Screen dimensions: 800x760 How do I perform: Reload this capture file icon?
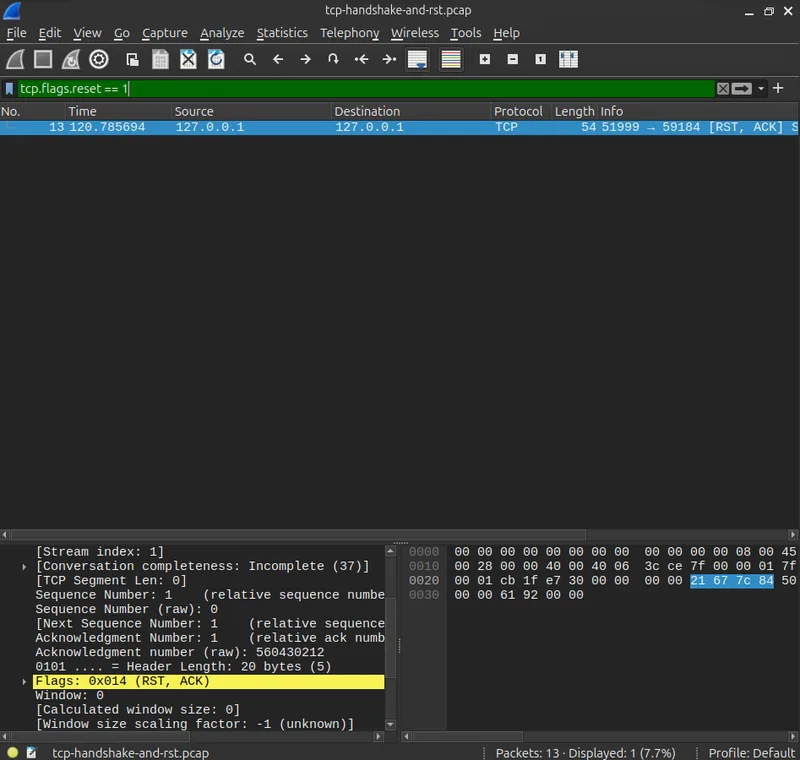pos(216,59)
